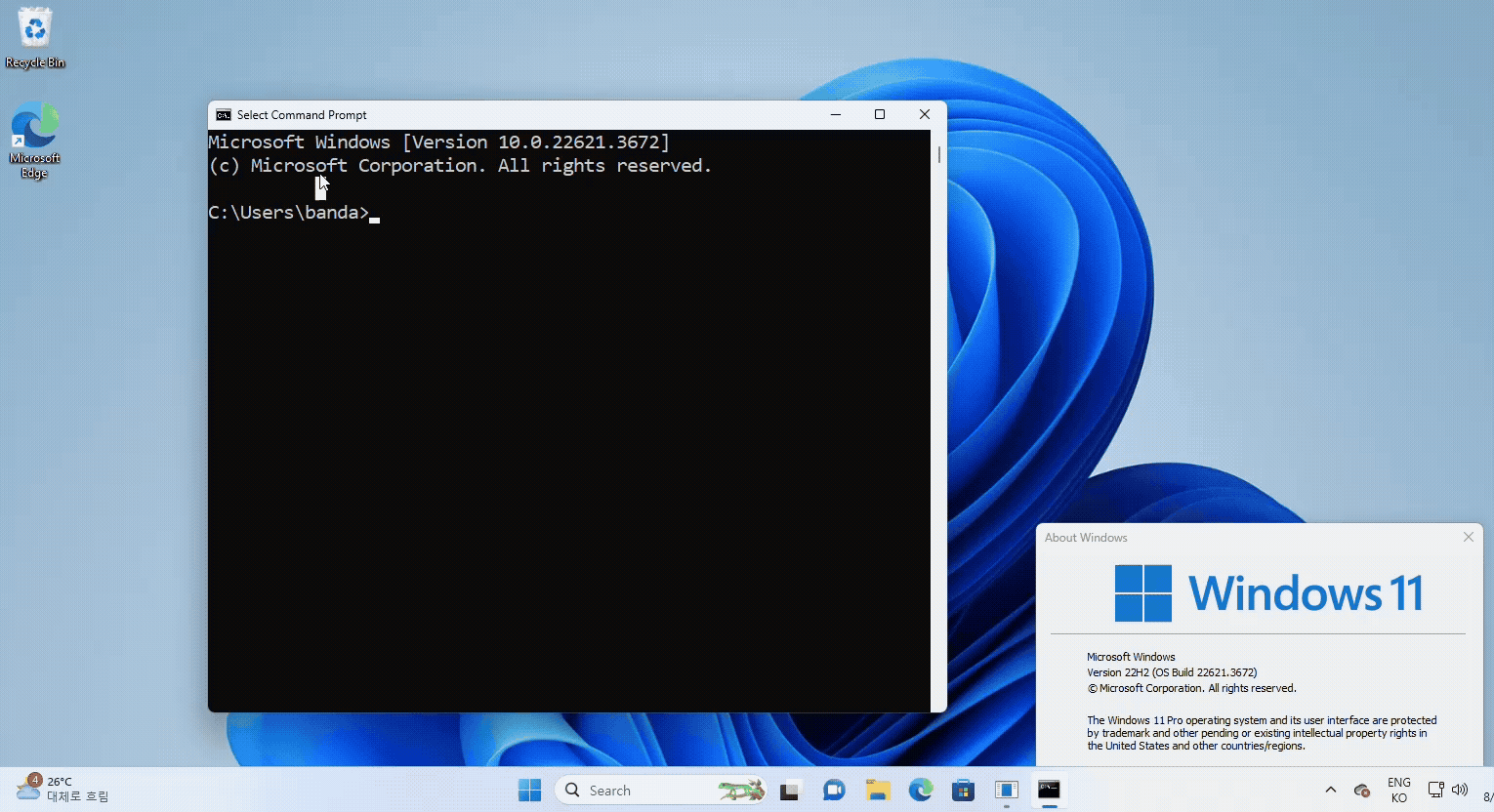The height and width of the screenshot is (812, 1494).
Task: Launch the Chat app from taskbar
Action: 834,791
